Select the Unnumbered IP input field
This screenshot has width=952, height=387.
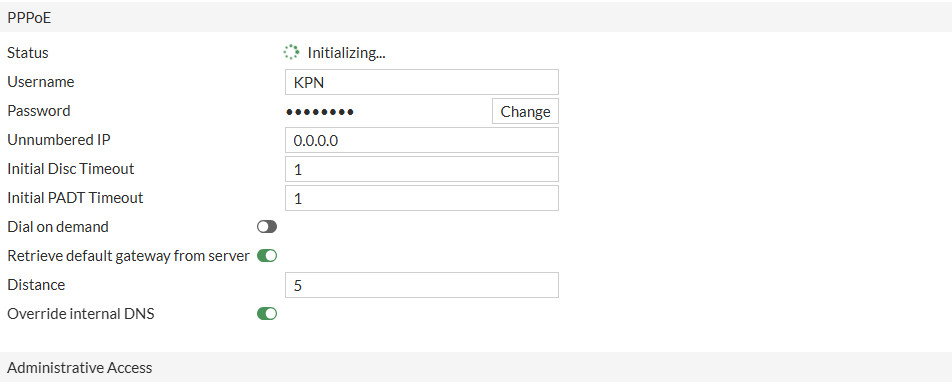click(x=421, y=140)
